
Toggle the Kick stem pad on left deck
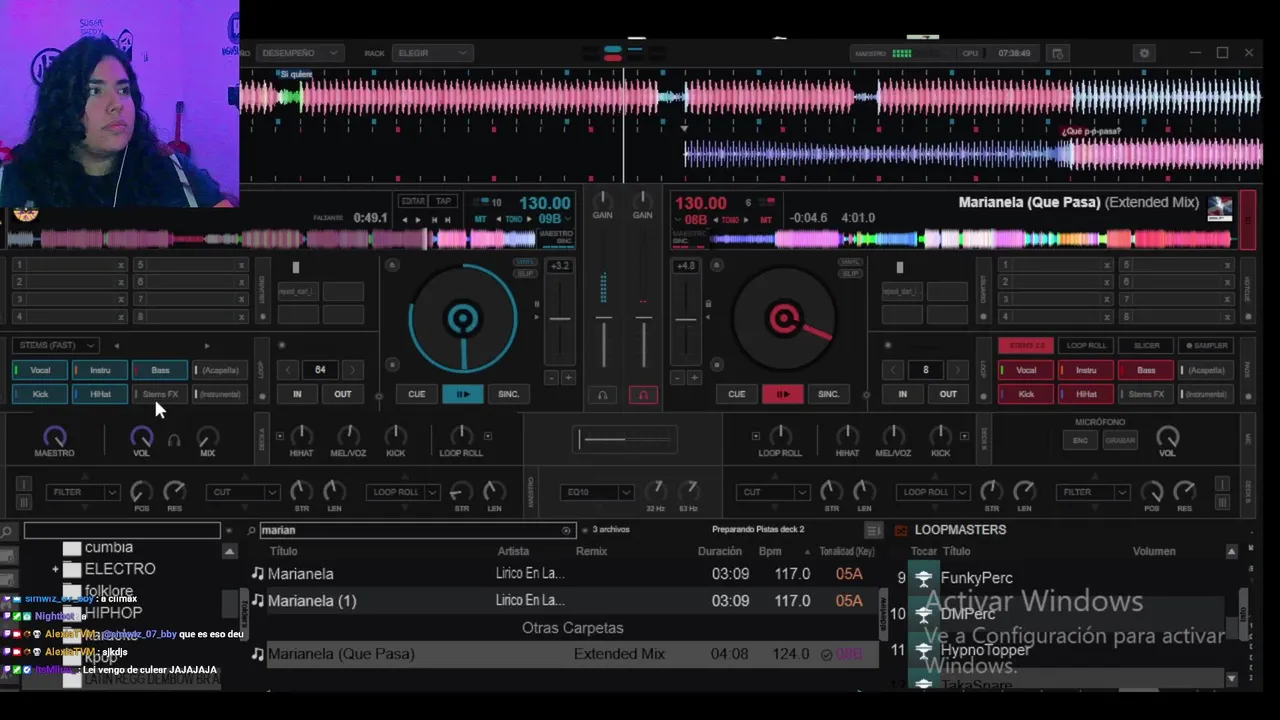(x=40, y=394)
